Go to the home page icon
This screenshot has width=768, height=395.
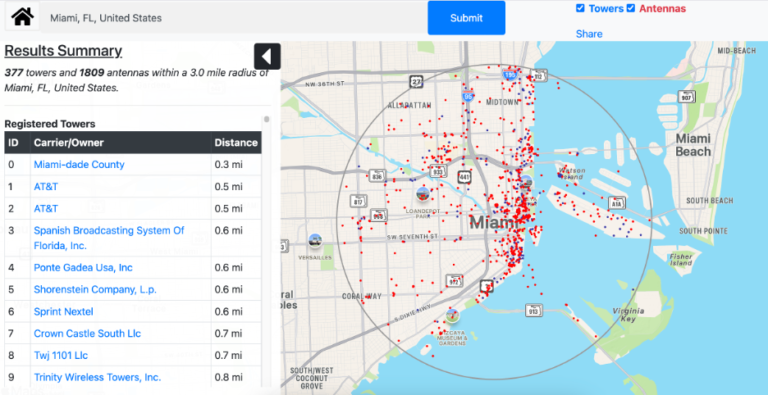click(23, 17)
